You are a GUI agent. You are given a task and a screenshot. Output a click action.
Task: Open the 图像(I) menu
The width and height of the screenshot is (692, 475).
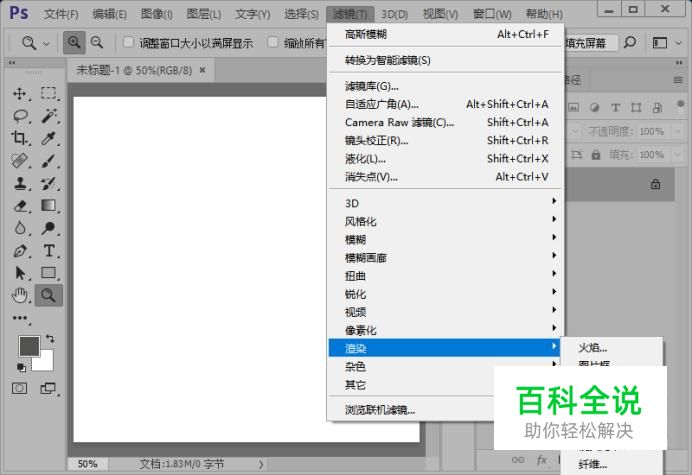tap(157, 14)
